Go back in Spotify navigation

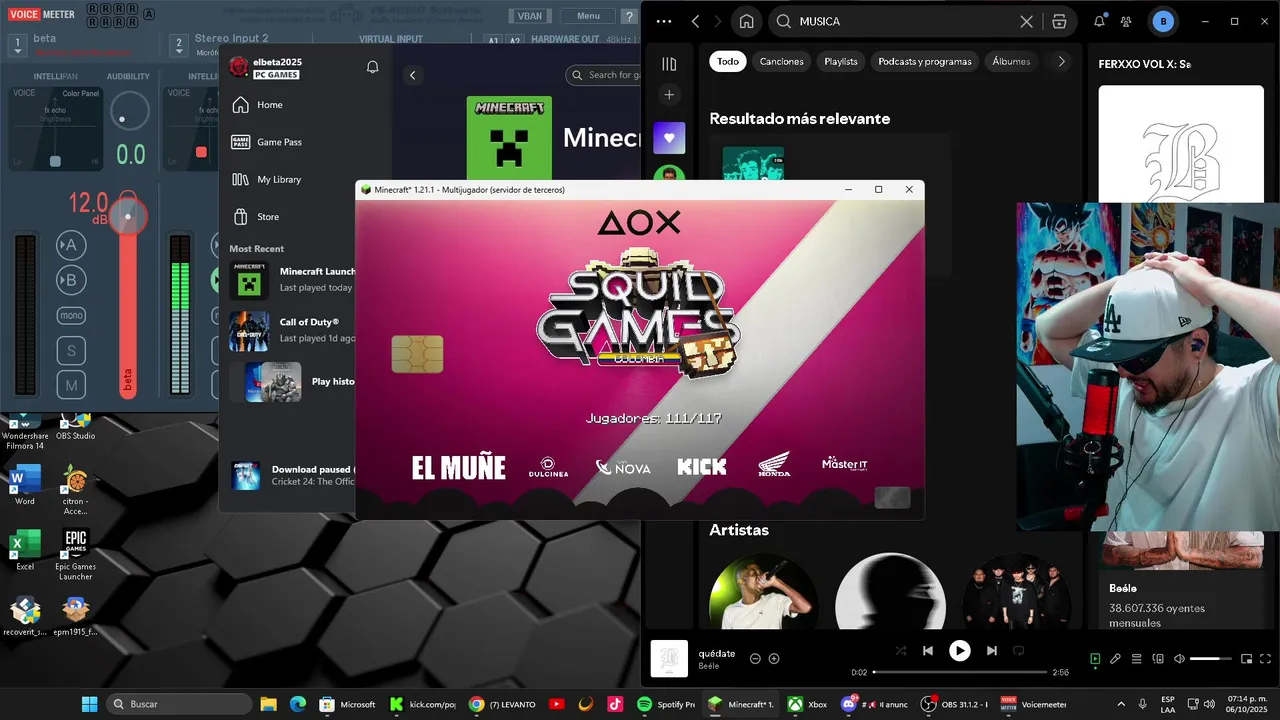pos(695,21)
